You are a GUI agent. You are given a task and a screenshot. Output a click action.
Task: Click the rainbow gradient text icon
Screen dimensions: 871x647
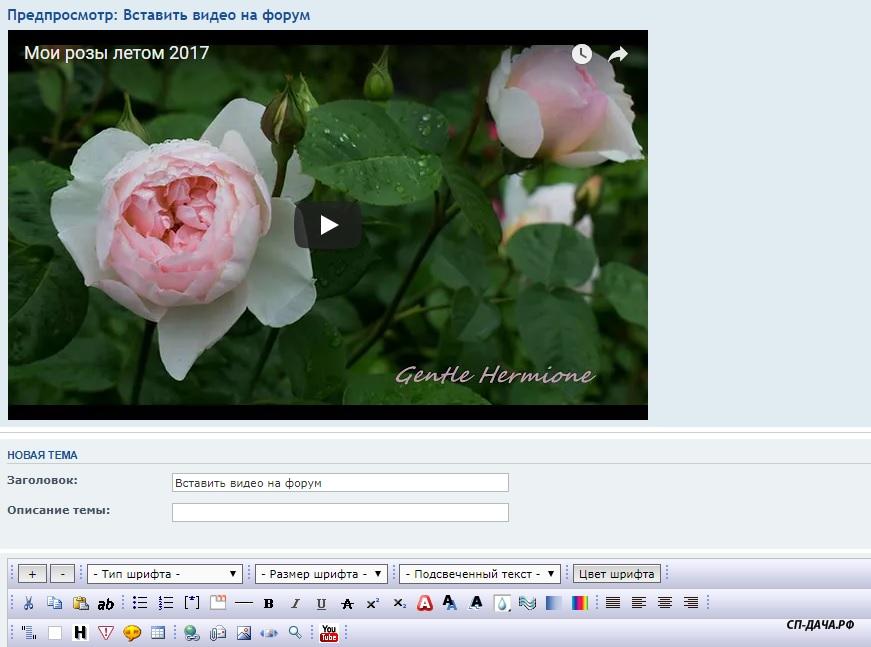[580, 603]
